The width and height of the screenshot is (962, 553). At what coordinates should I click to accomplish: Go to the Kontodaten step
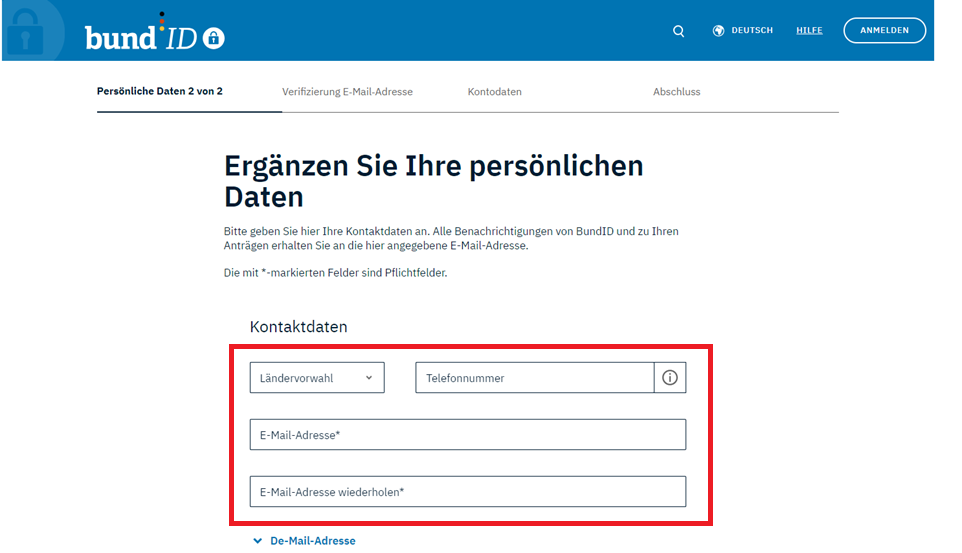click(x=494, y=91)
